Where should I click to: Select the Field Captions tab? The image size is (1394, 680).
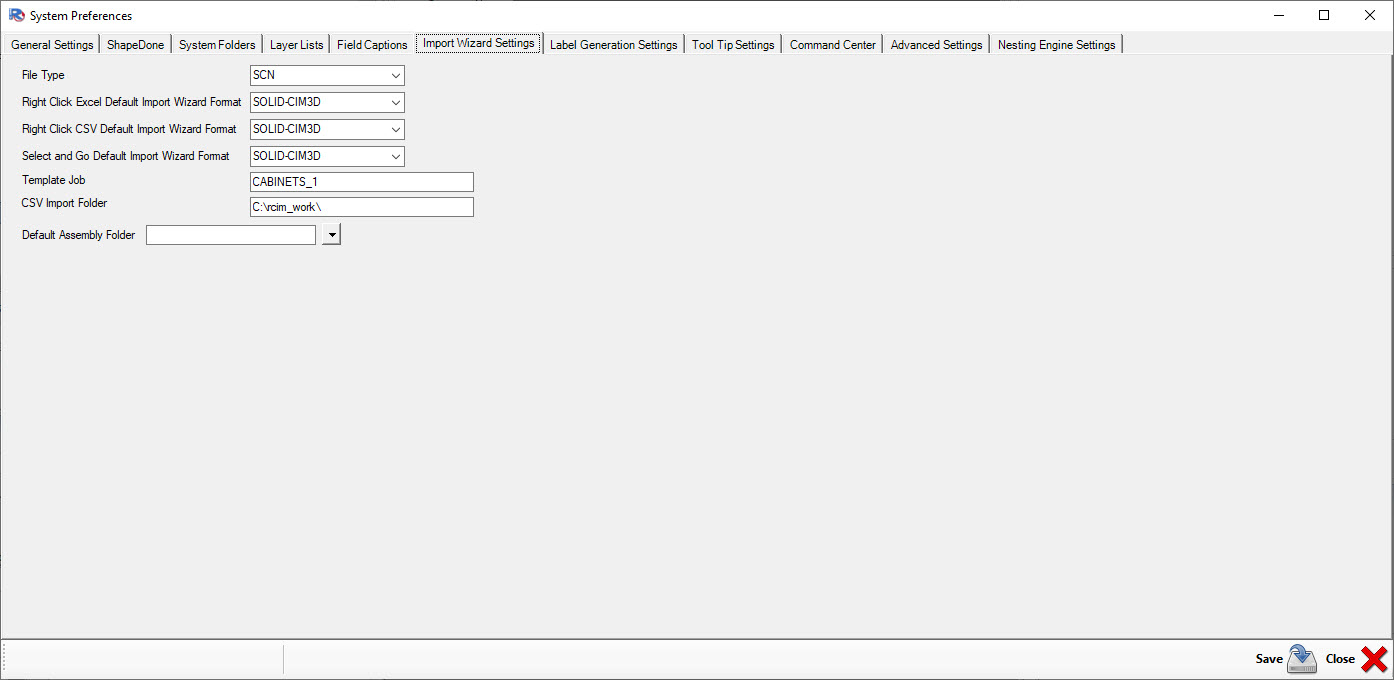[371, 44]
